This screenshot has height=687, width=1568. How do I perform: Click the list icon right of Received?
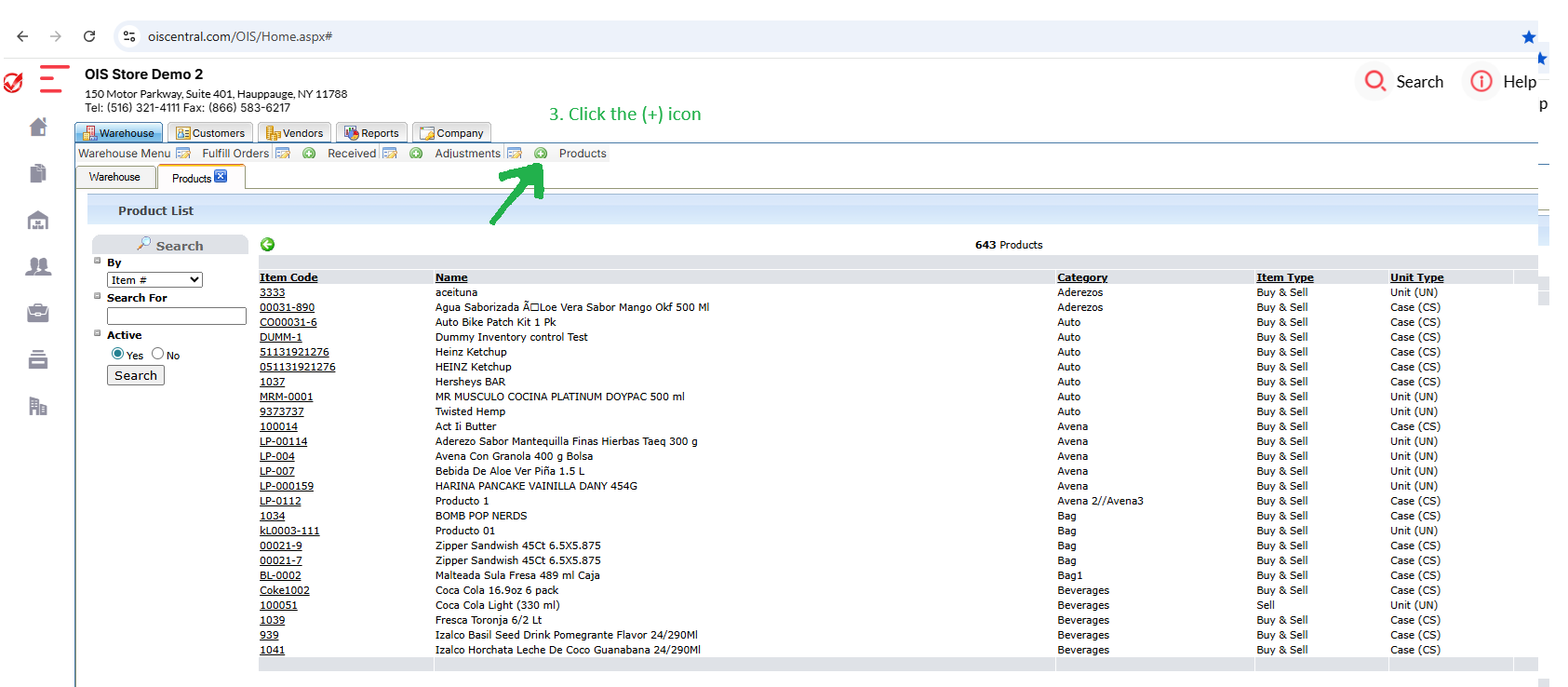(390, 154)
